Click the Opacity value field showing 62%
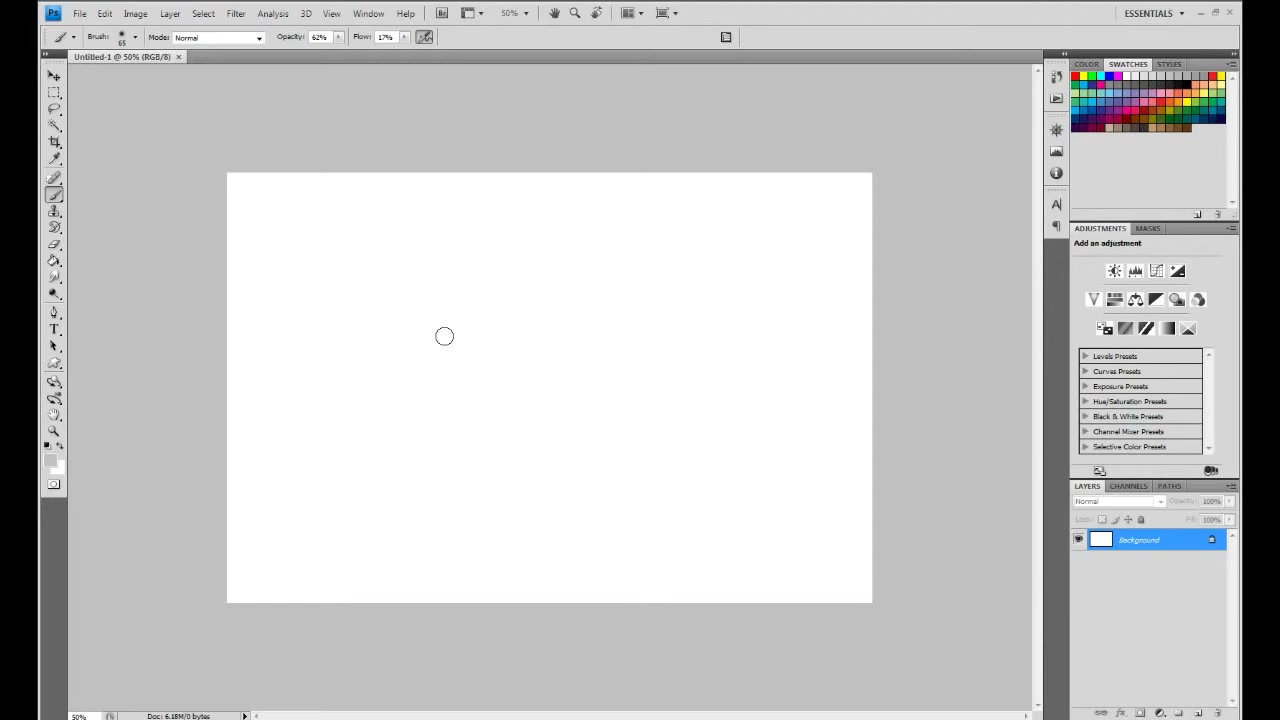 [x=319, y=37]
